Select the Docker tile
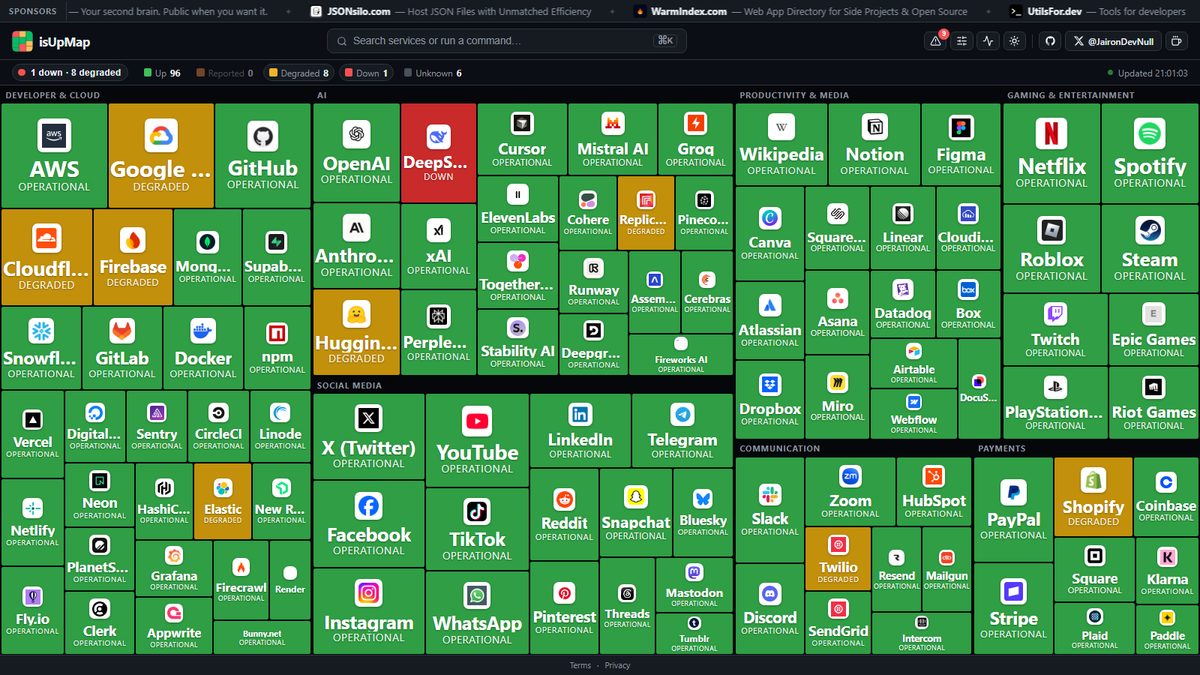1200x675 pixels. coord(203,347)
